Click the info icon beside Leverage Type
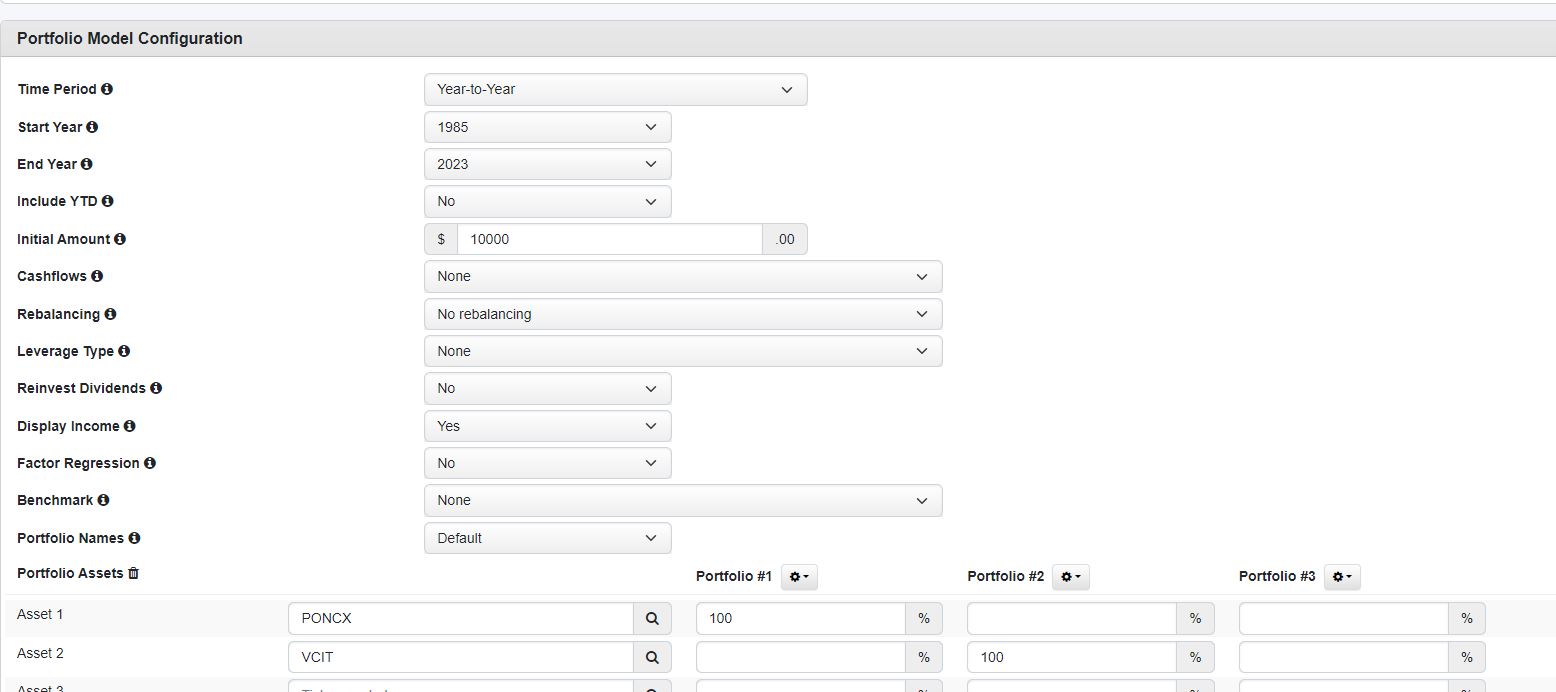 [124, 351]
